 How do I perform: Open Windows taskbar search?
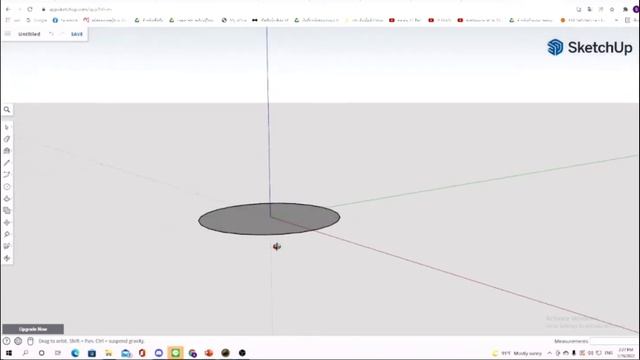(x=25, y=353)
